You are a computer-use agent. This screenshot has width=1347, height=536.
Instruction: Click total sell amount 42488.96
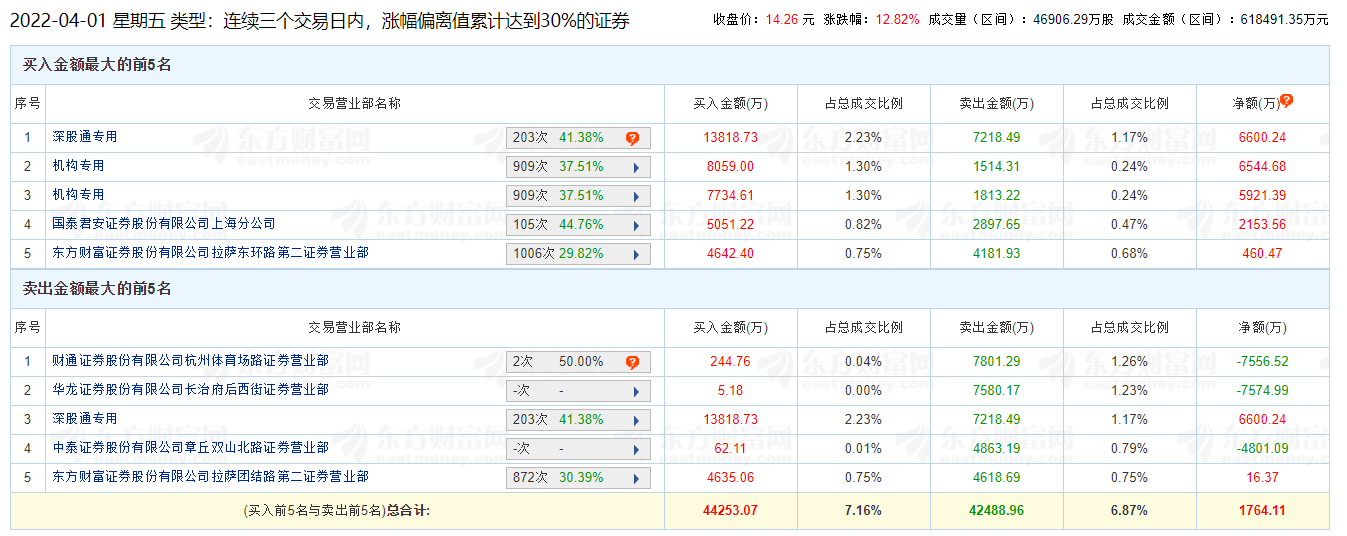[x=996, y=511]
